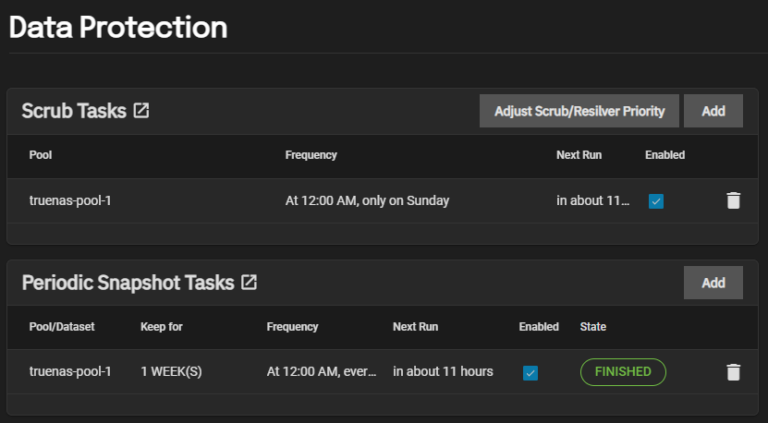The height and width of the screenshot is (423, 768).
Task: Open Periodic Snapshot Tasks external link icon
Action: coord(249,283)
